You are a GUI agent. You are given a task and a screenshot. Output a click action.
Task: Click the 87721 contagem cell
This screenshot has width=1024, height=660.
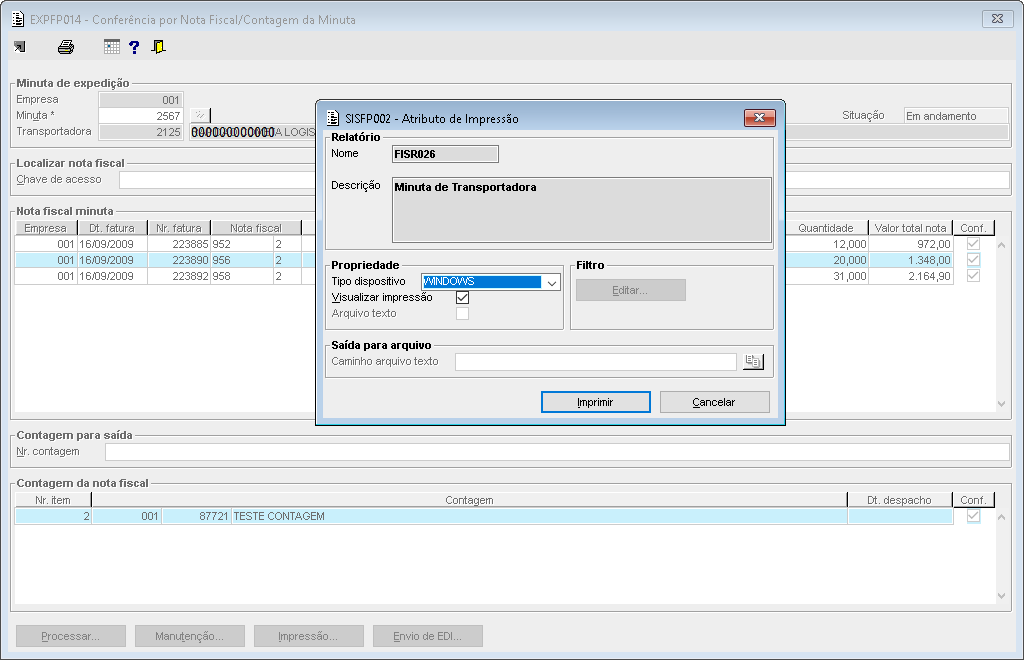[x=196, y=516]
